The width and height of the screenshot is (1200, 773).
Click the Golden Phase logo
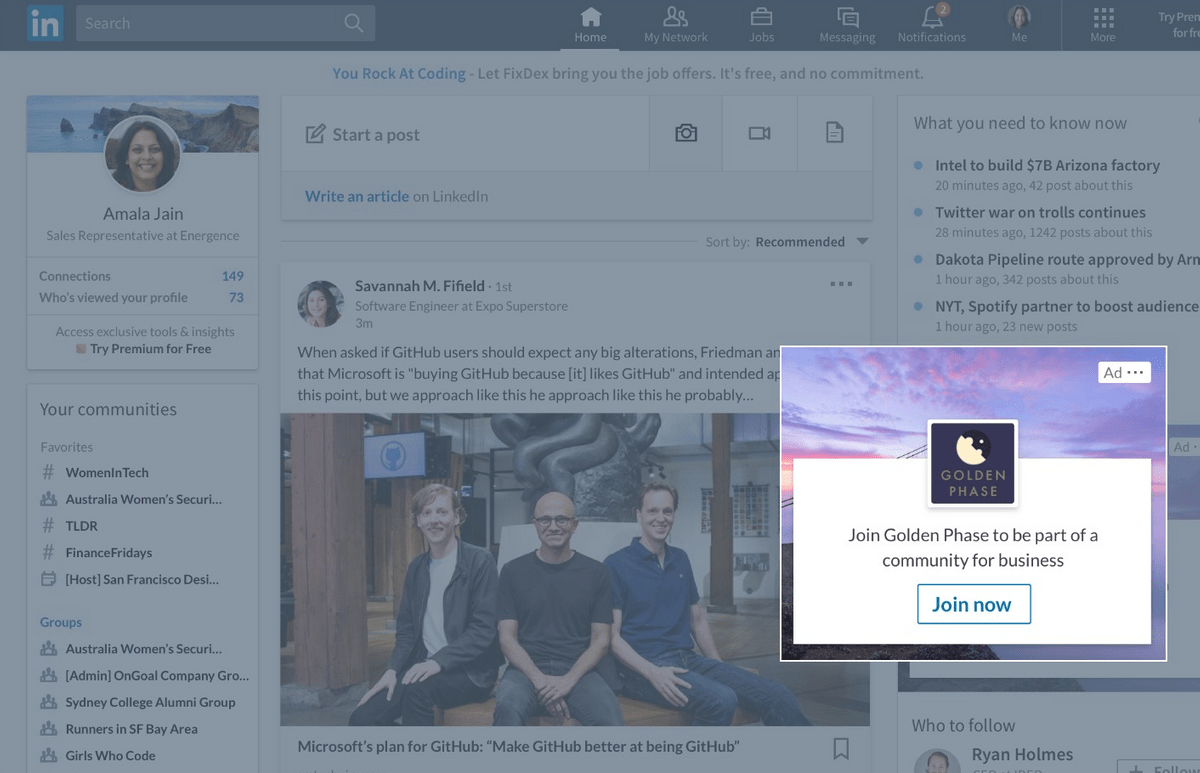(x=973, y=463)
